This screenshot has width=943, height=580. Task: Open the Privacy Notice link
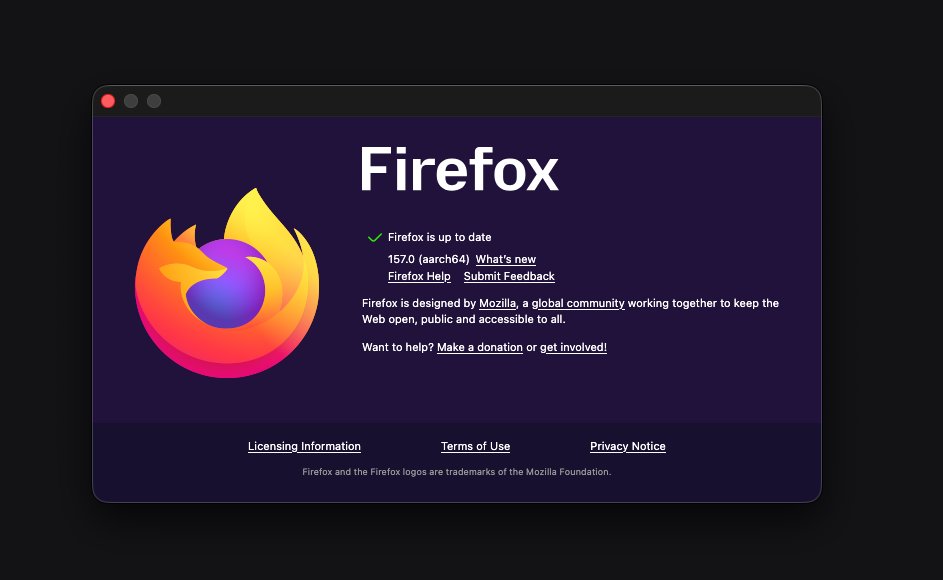(627, 446)
